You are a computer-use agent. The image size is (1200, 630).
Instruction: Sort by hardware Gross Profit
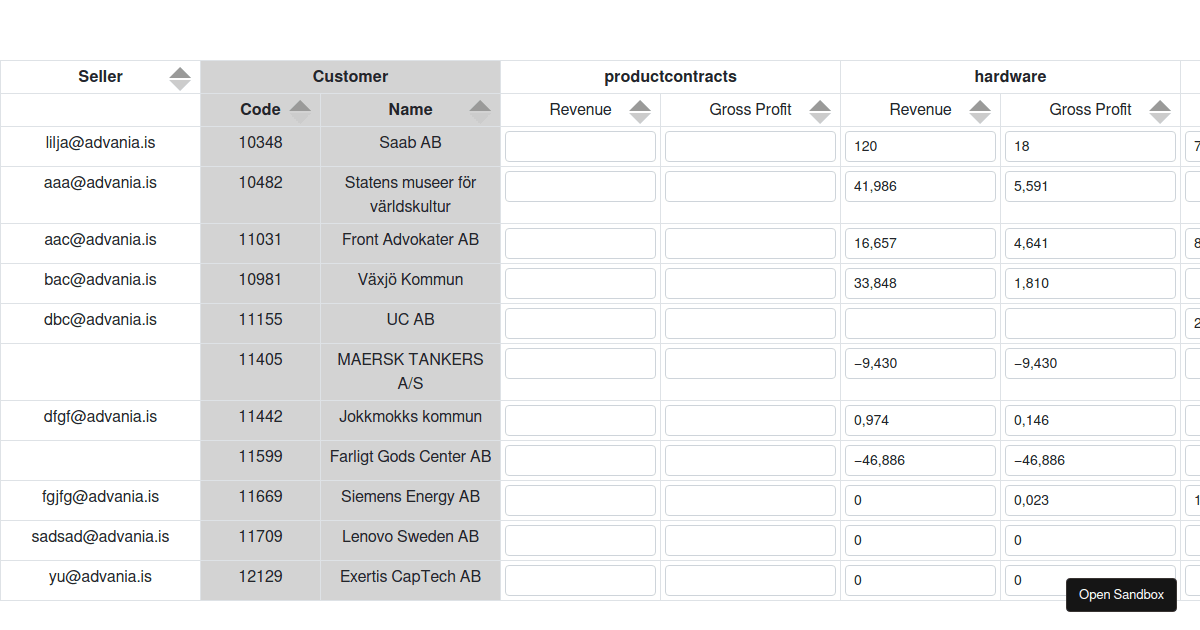pos(1160,111)
